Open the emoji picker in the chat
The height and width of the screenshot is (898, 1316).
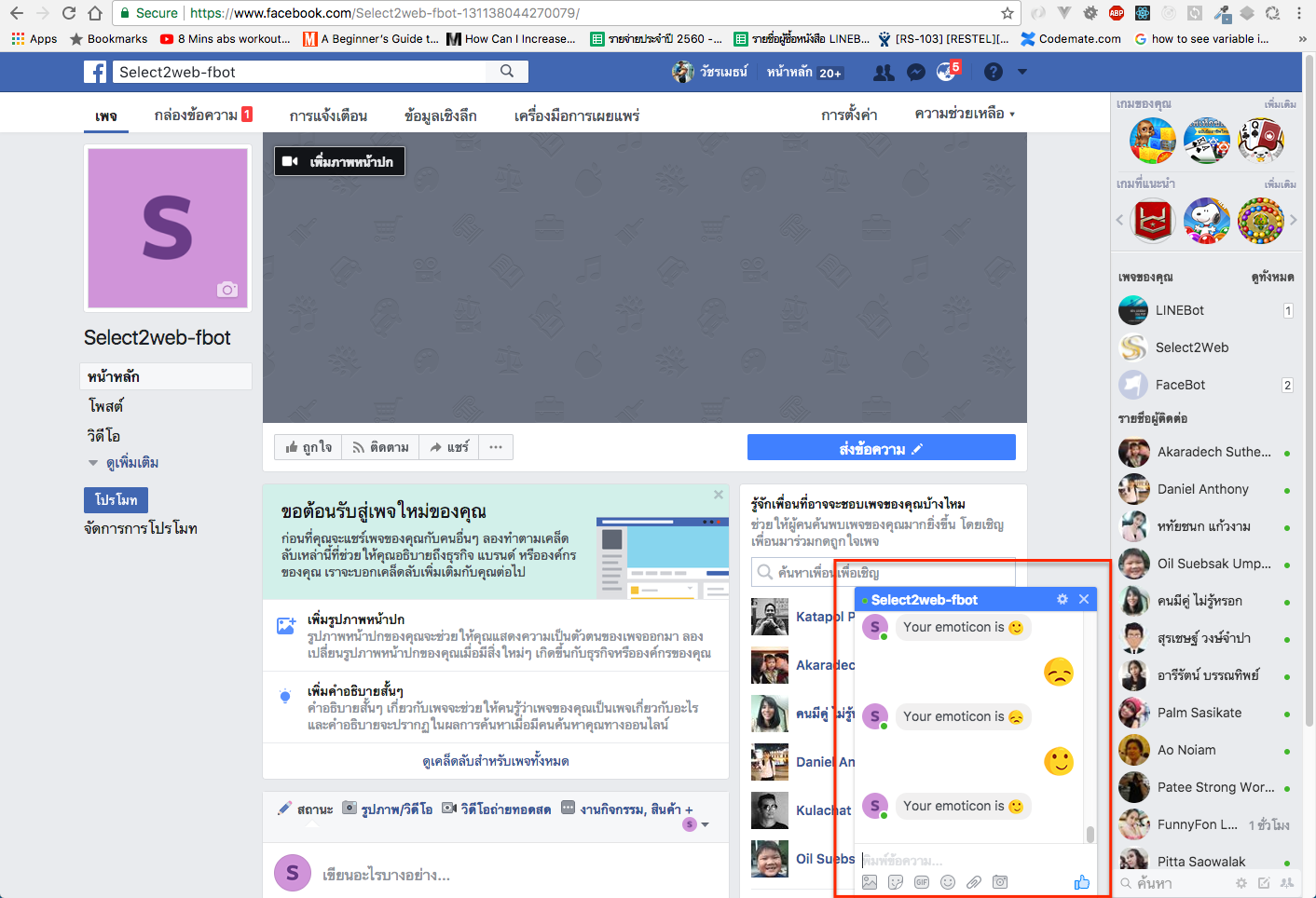948,881
